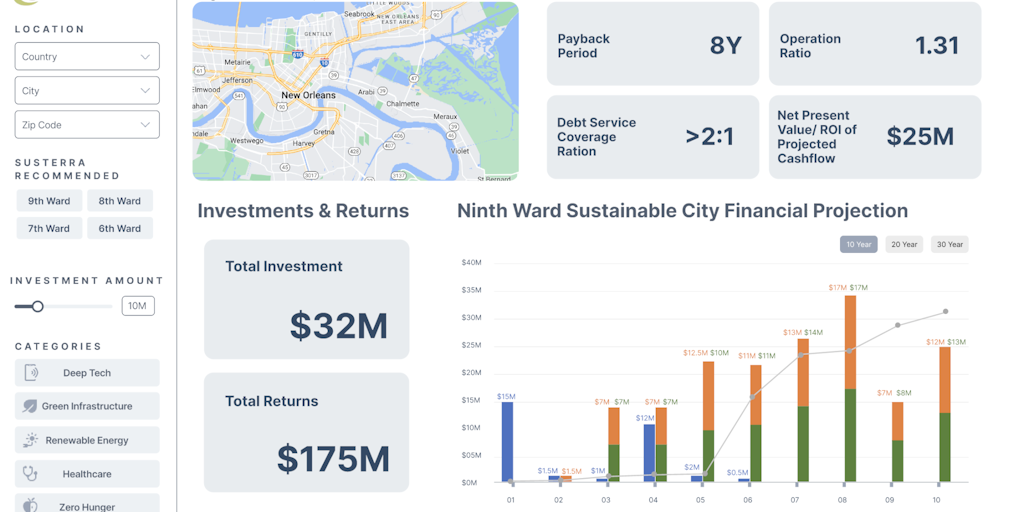
Task: Click the 'Investments & Returns' heading
Action: pyautogui.click(x=303, y=211)
